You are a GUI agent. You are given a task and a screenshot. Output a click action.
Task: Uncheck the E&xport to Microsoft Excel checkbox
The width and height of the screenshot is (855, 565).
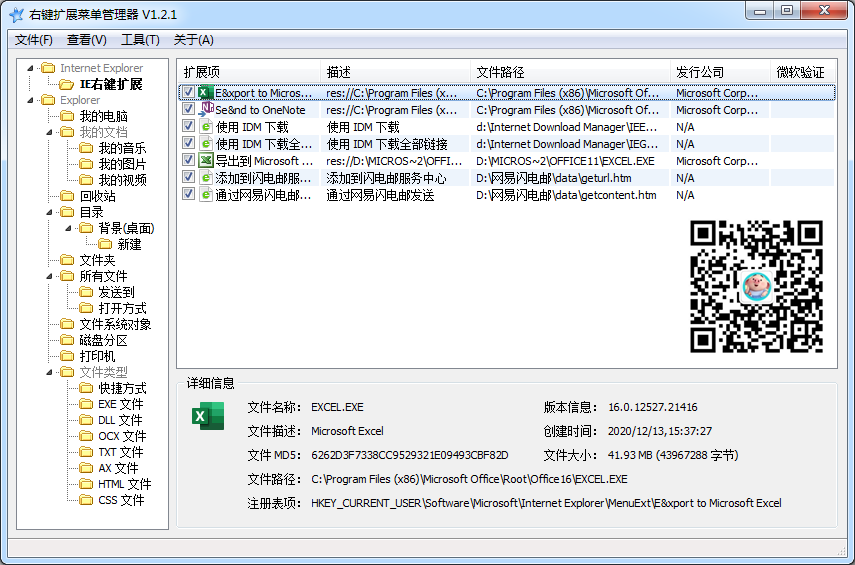188,92
